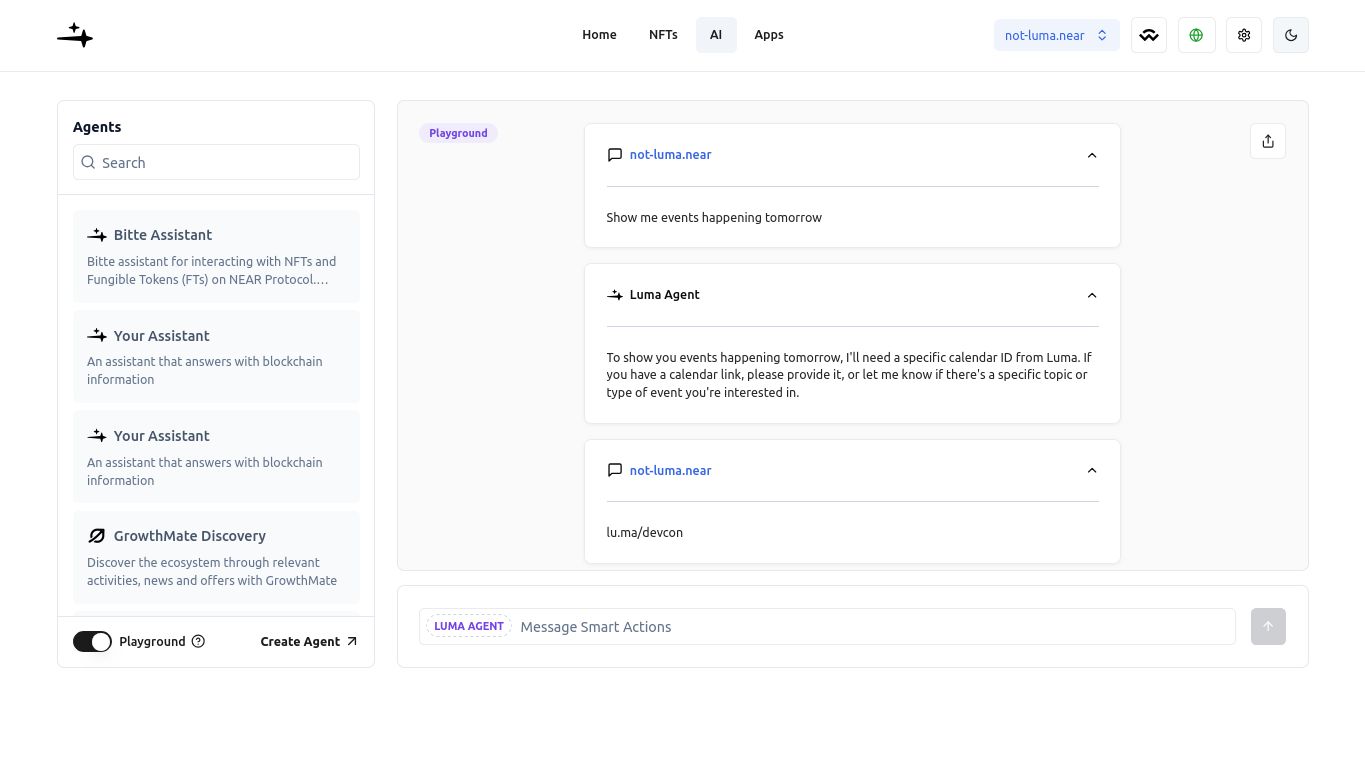
Task: Open settings via the gear icon
Action: pyautogui.click(x=1244, y=35)
